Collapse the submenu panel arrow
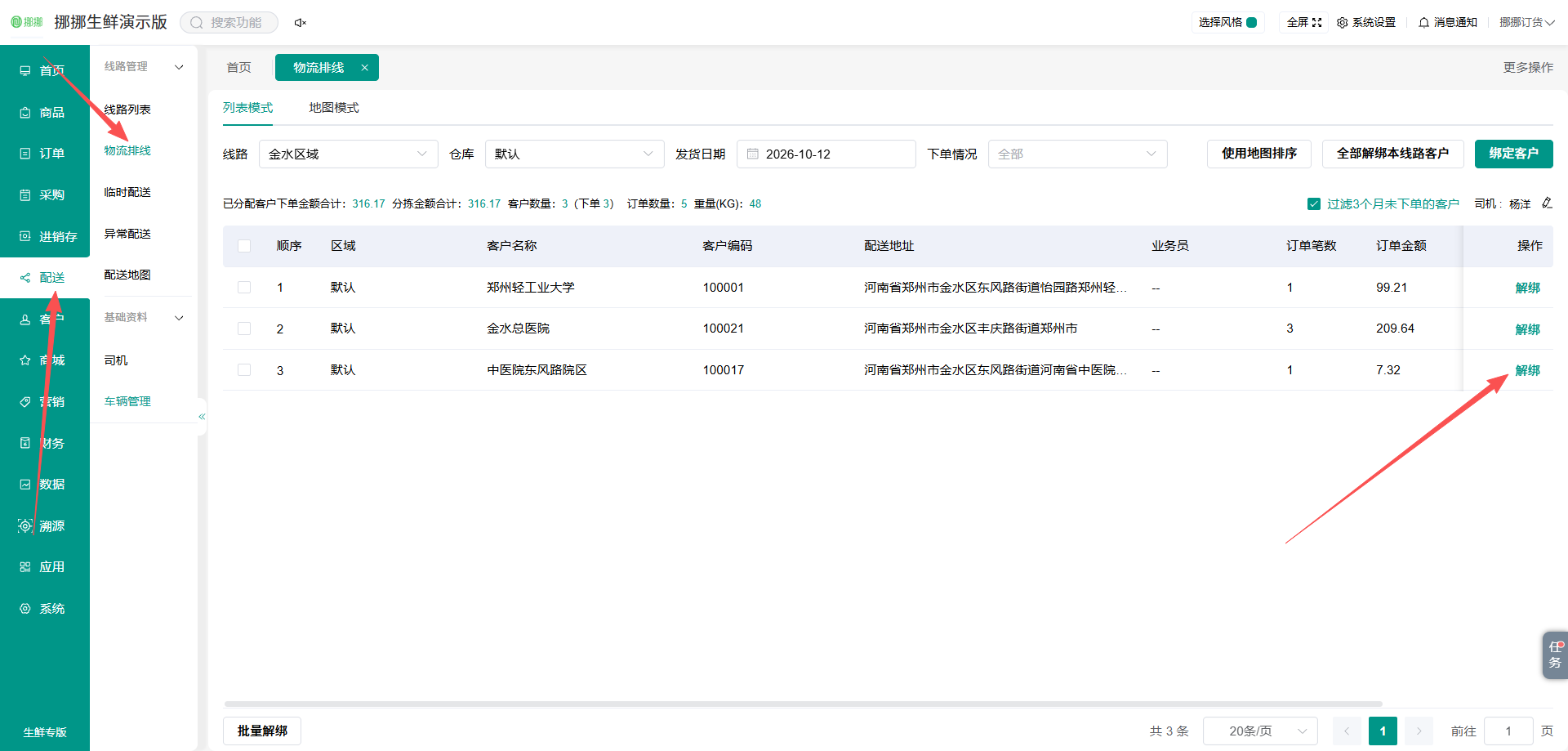 click(x=202, y=417)
